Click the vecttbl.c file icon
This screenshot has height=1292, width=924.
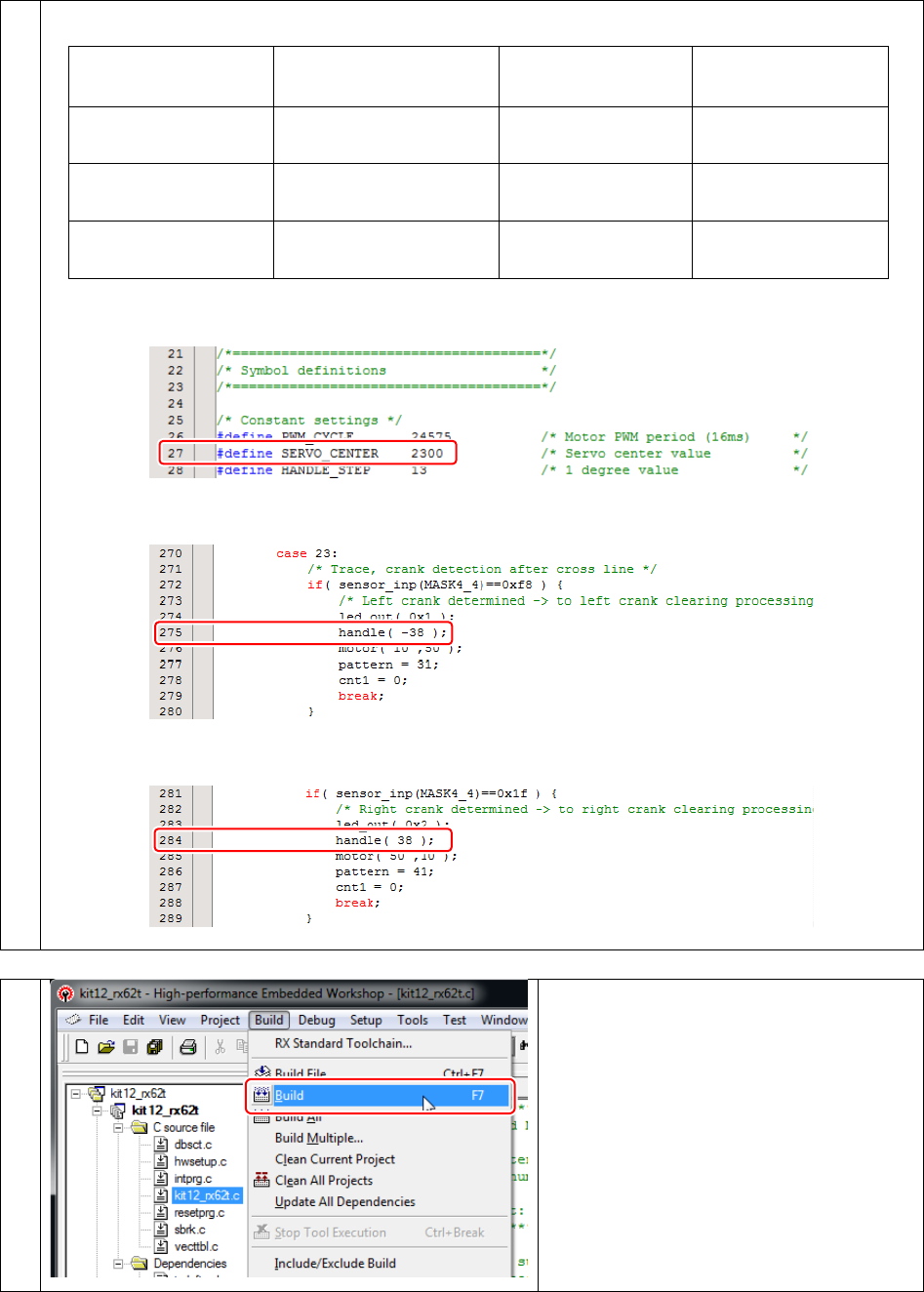[162, 1246]
